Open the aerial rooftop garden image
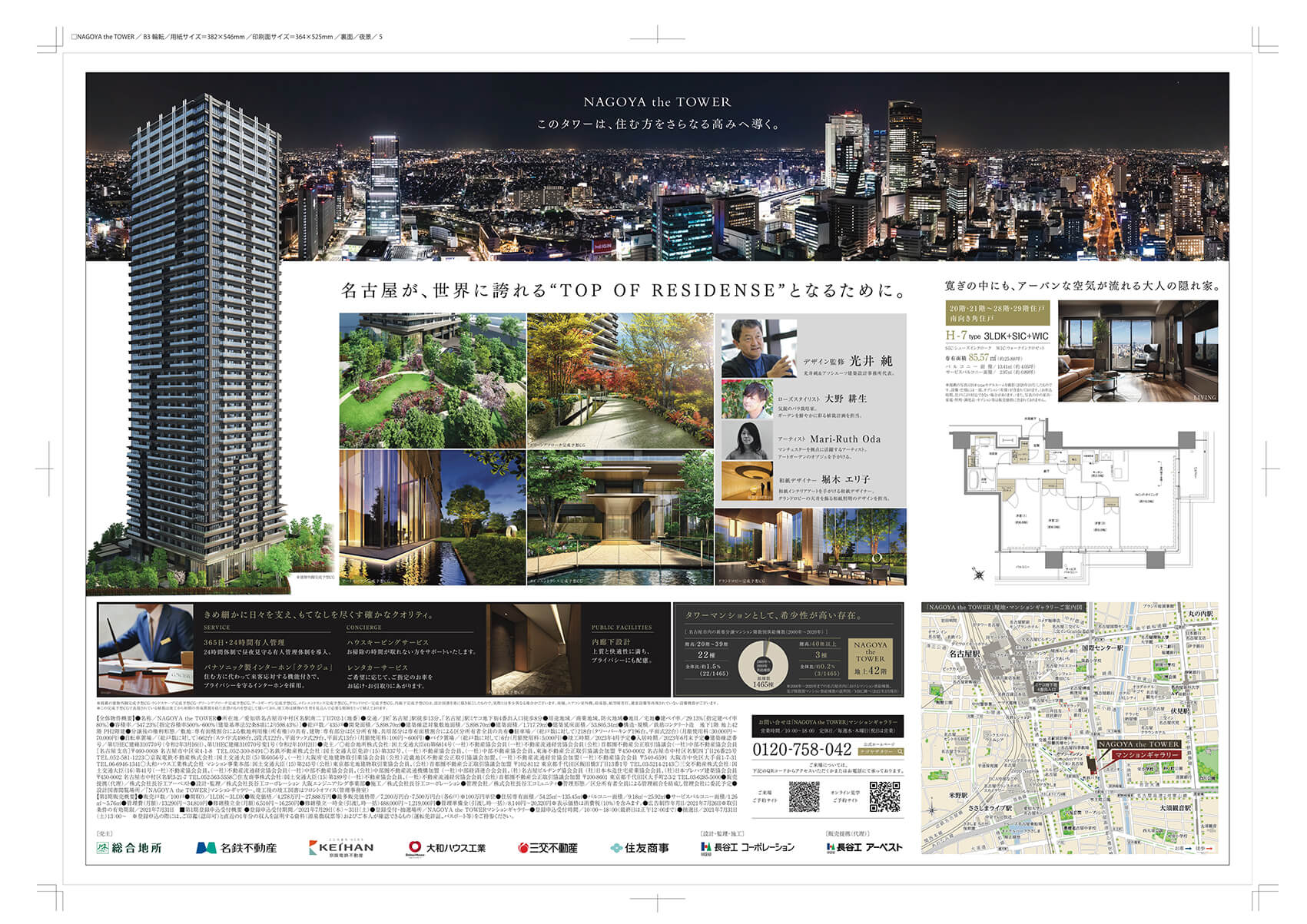This screenshot has width=1307, height=924. click(x=433, y=380)
